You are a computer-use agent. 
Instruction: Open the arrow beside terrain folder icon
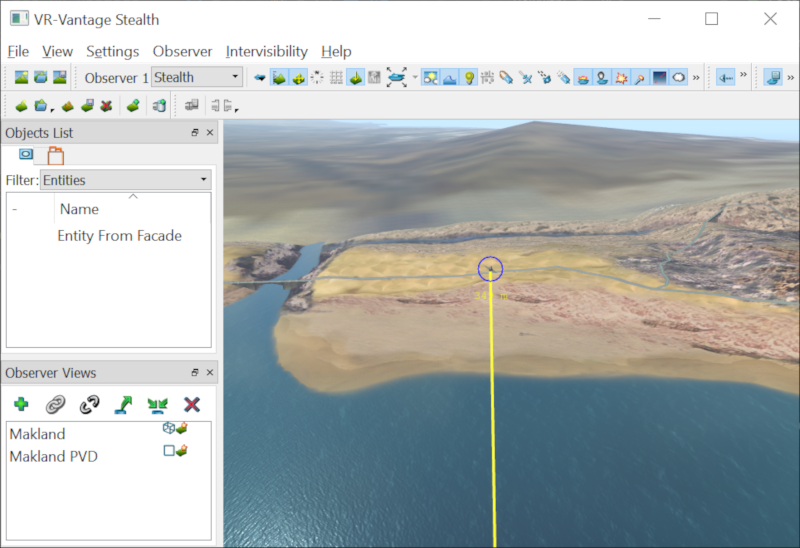click(x=53, y=109)
